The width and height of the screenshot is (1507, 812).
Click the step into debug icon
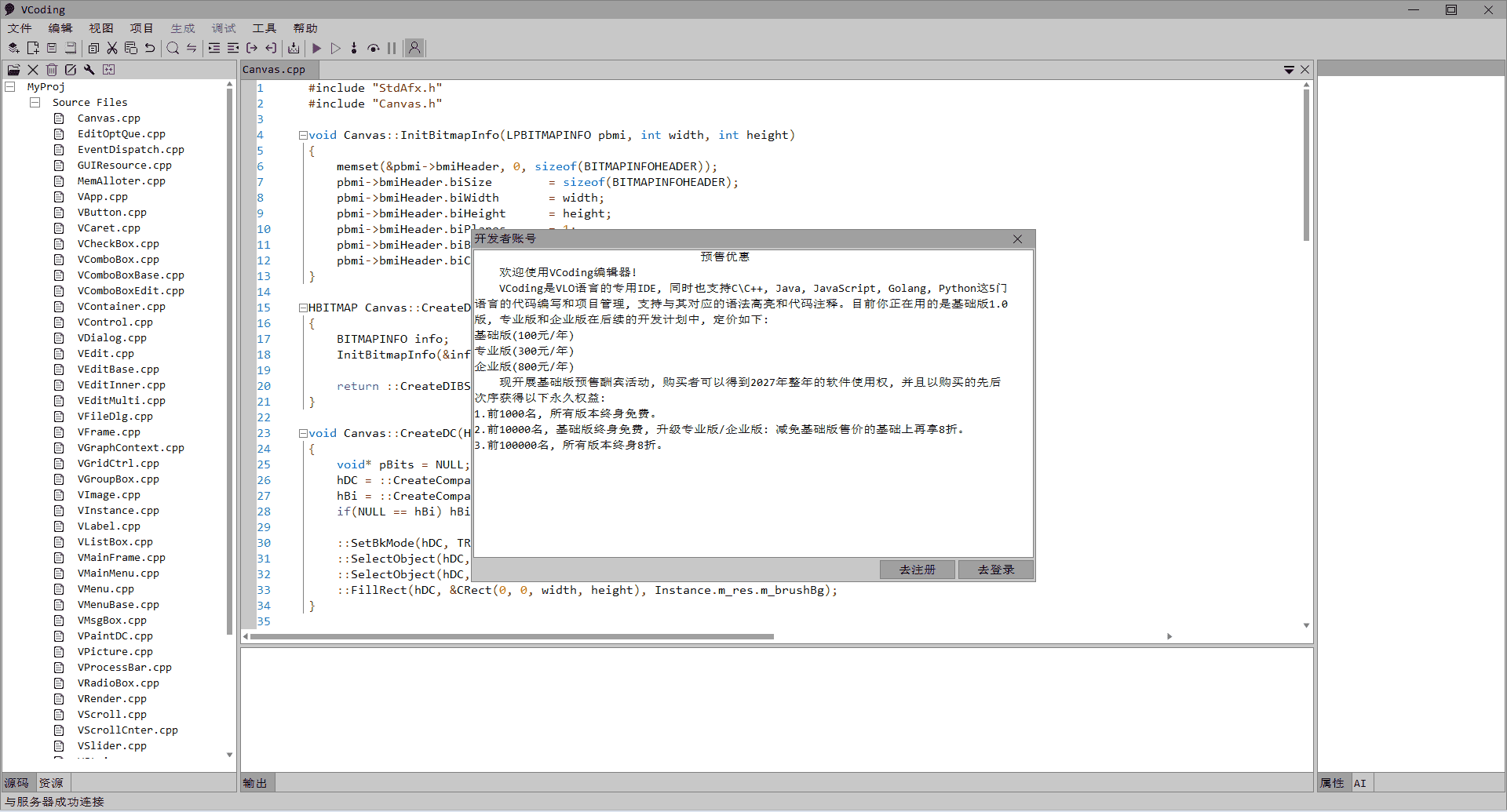coord(354,48)
